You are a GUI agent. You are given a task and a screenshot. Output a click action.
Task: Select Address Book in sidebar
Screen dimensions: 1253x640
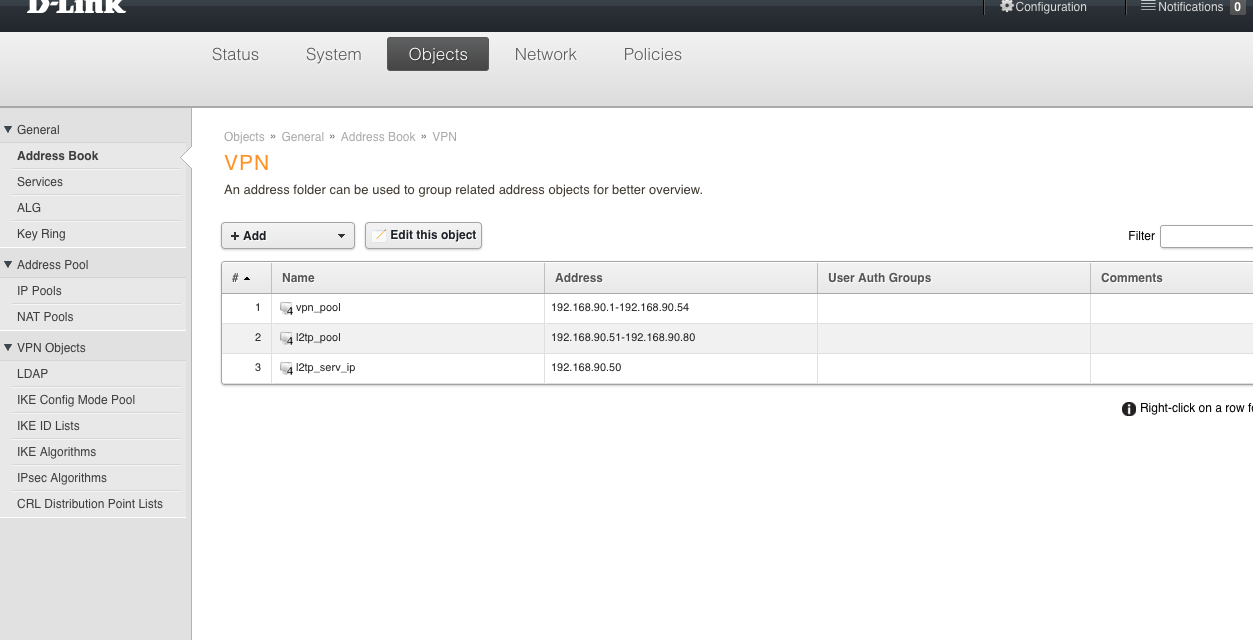(58, 156)
